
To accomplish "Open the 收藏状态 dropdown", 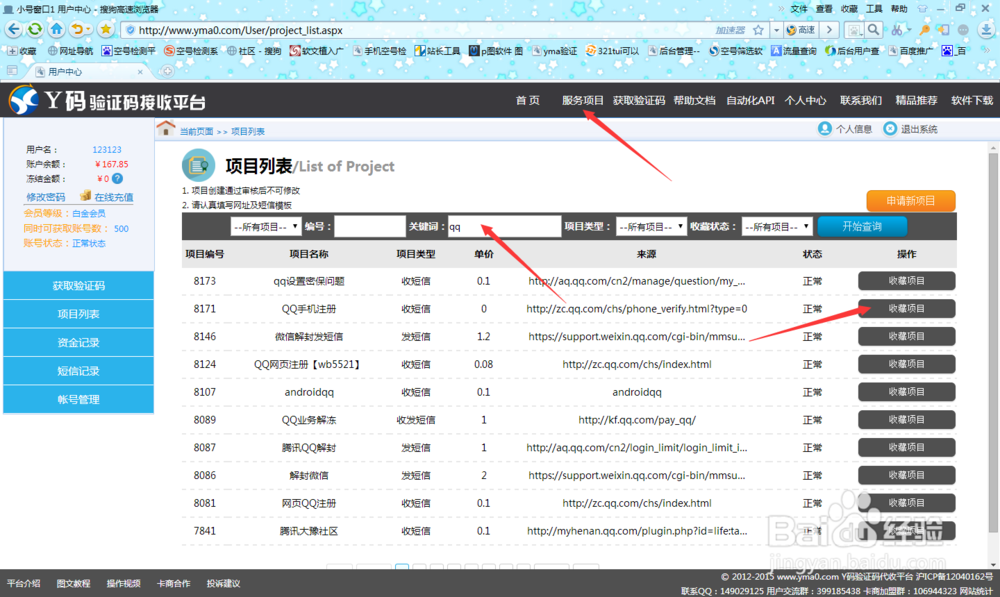I will [777, 226].
